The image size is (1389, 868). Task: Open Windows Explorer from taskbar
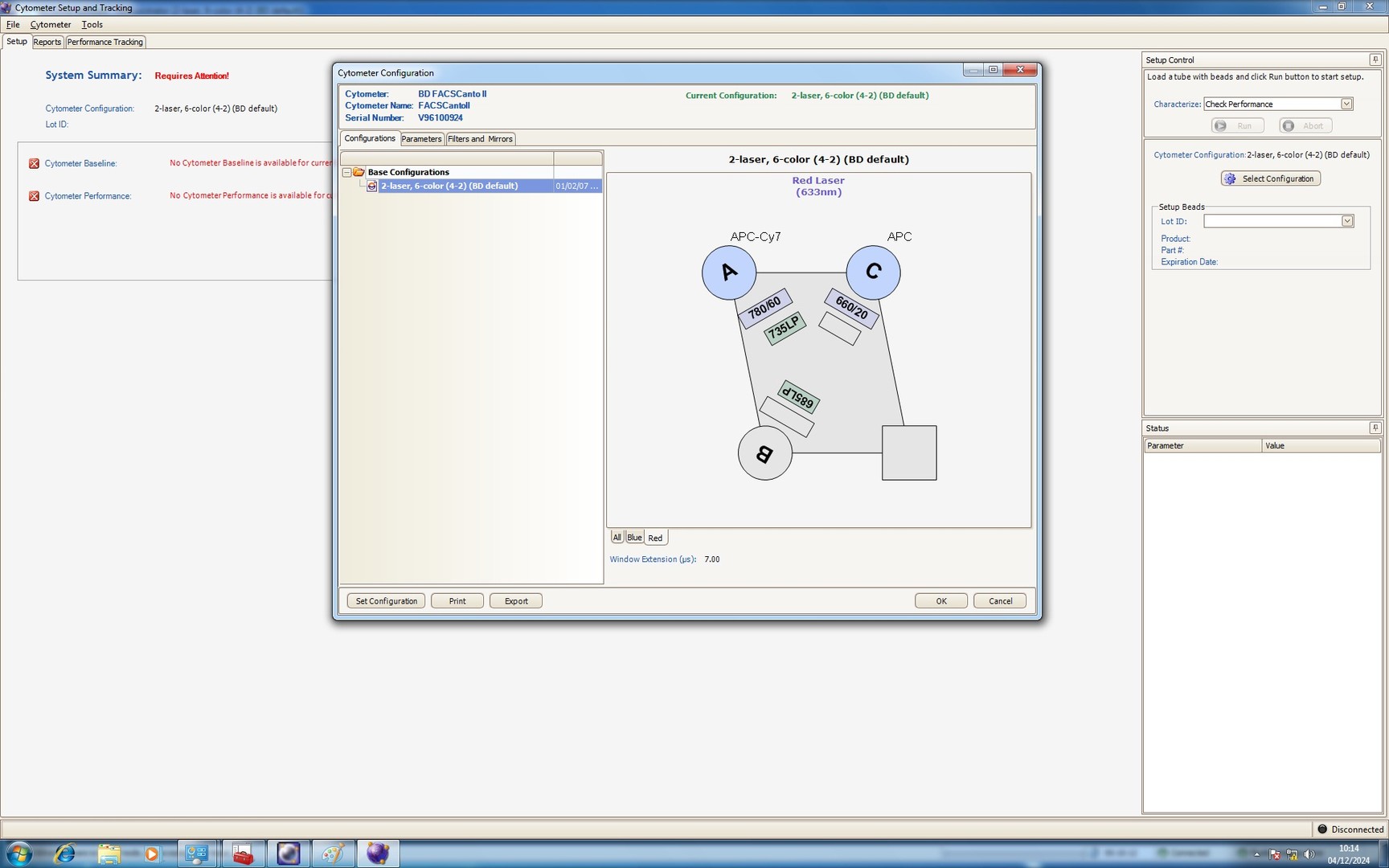tap(109, 854)
